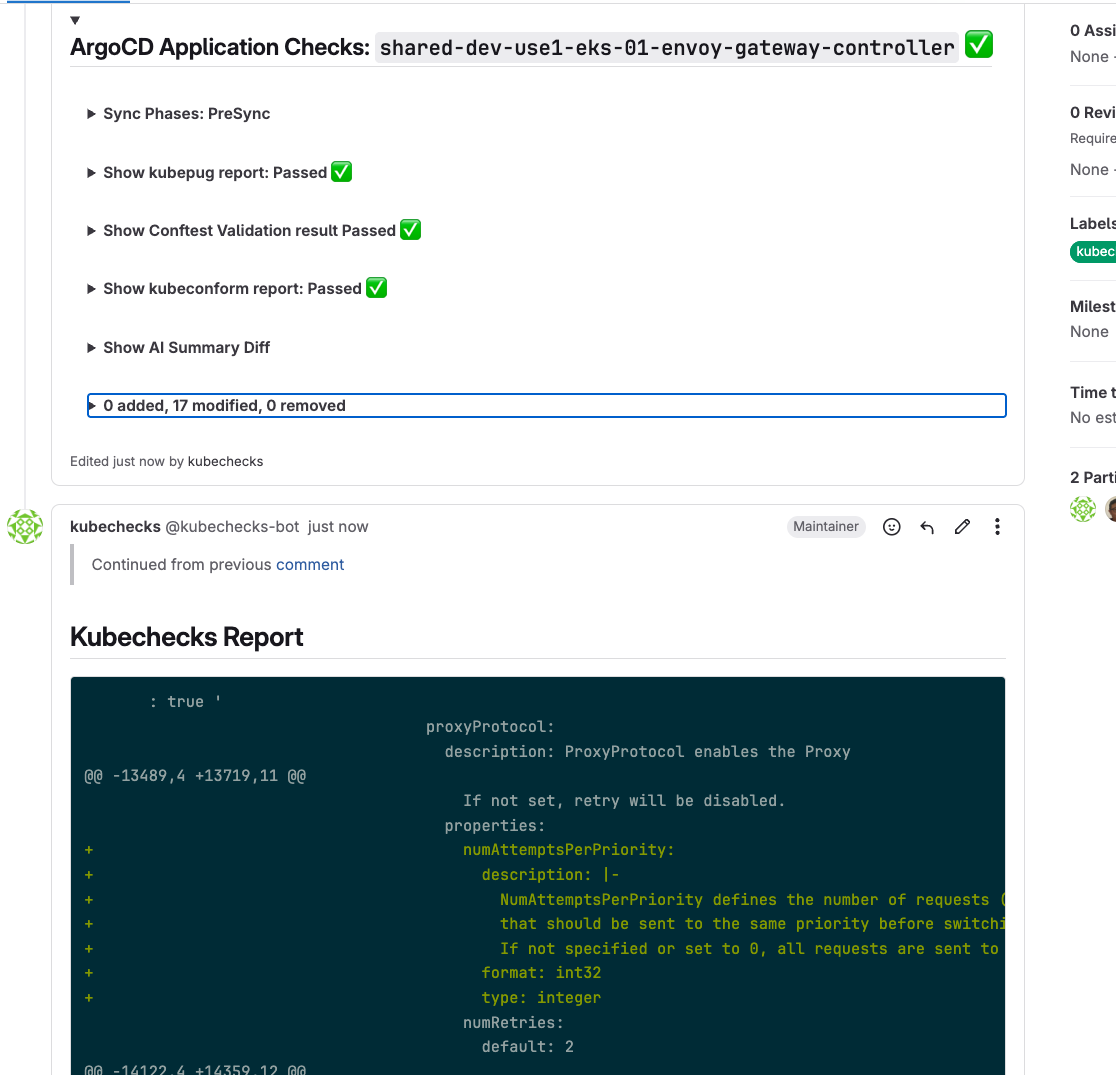Open the kubechecks author name on the comment
1116x1075 pixels.
[x=115, y=527]
